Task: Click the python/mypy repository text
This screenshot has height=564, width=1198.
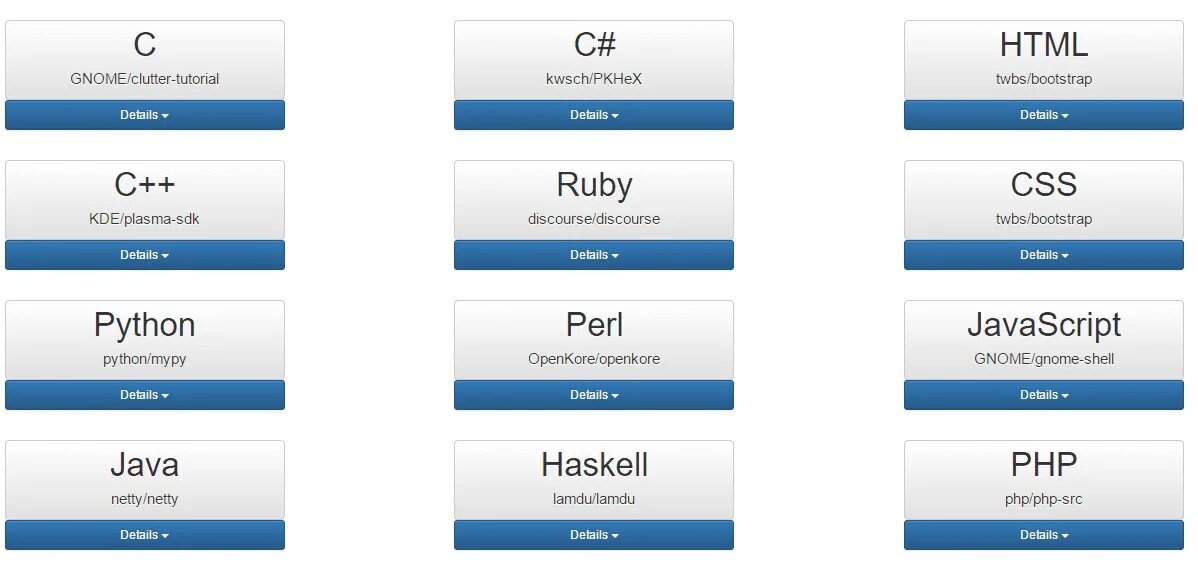Action: point(144,359)
